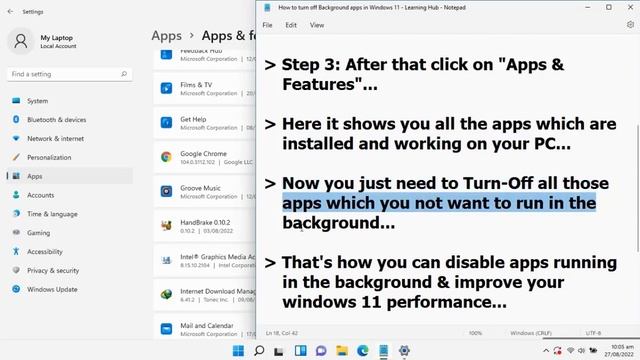
Task: Click Windows (CRLF) in Notepad status bar
Action: coord(531,333)
